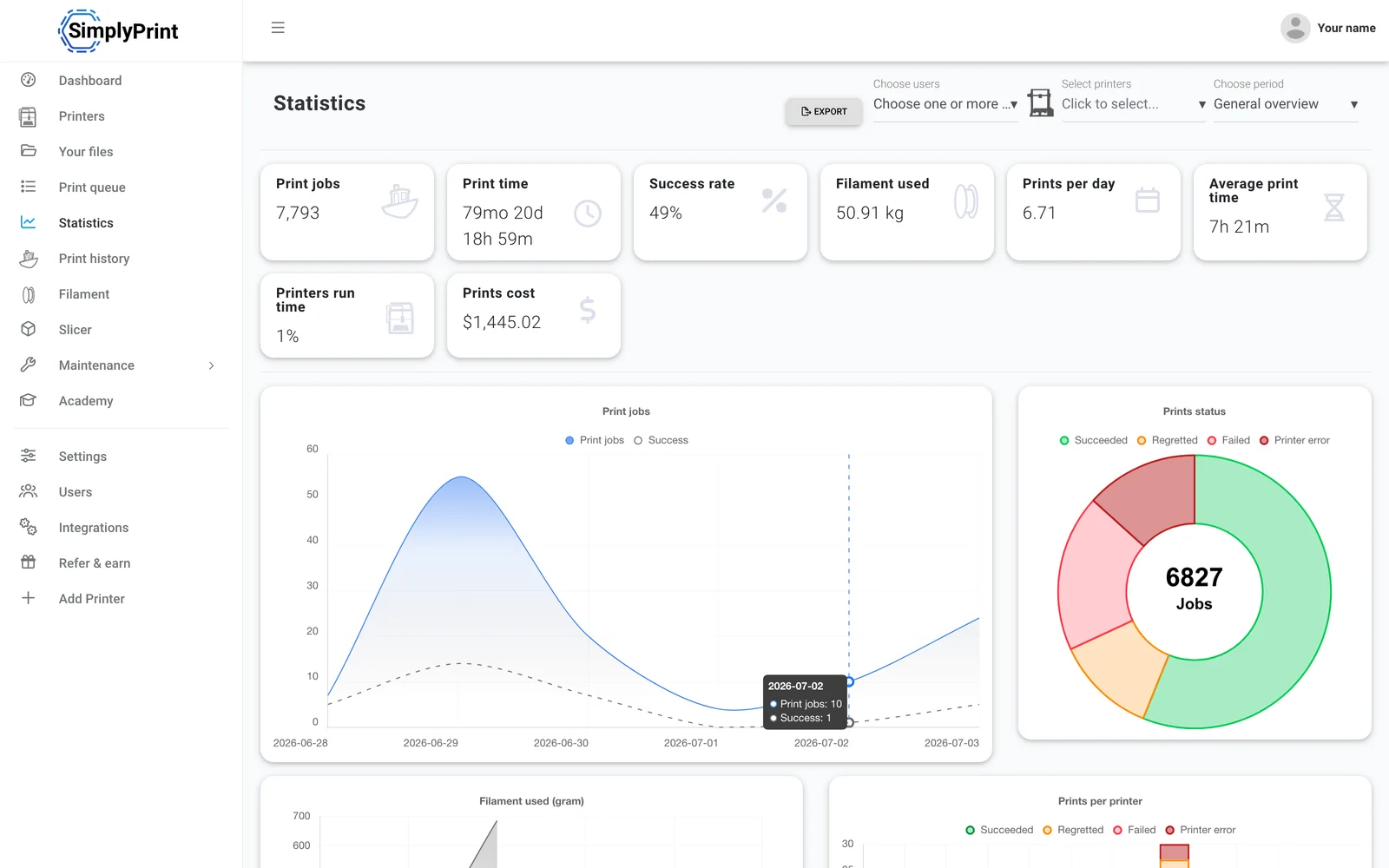Image resolution: width=1389 pixels, height=868 pixels.
Task: Click the Statistics chart icon
Action: (29, 222)
